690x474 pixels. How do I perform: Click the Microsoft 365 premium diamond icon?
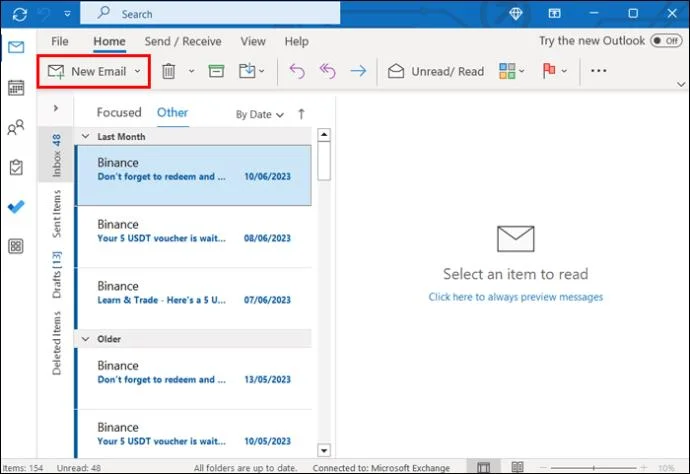coord(516,14)
